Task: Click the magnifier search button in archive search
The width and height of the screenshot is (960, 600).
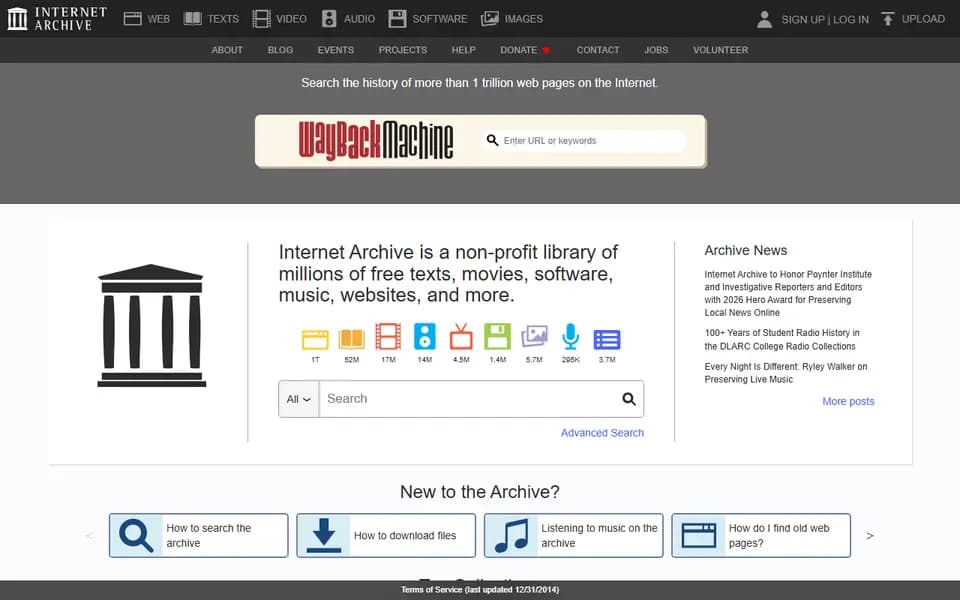Action: tap(629, 399)
